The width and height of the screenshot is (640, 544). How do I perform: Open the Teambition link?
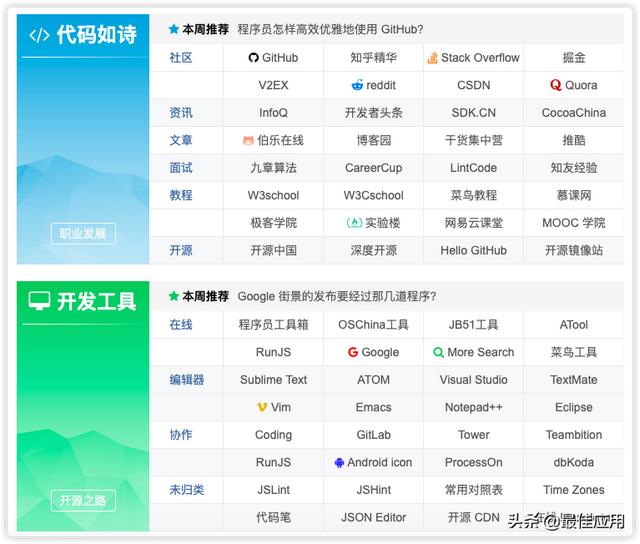tap(574, 435)
